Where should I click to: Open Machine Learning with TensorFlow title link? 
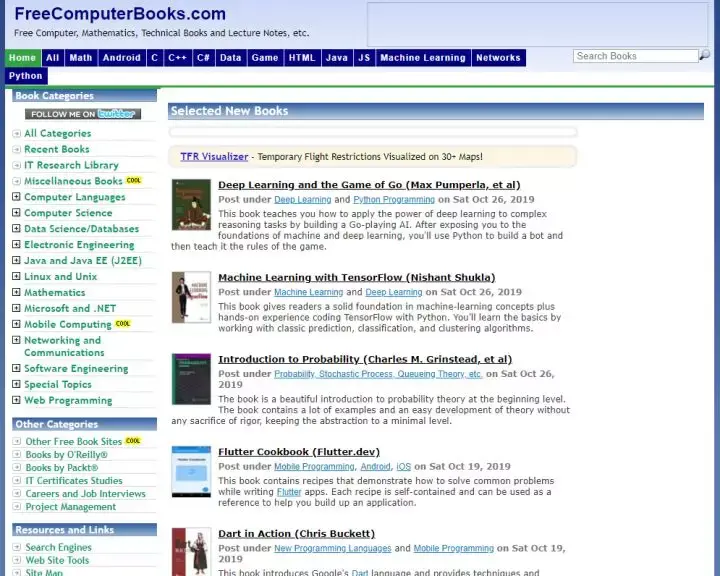[357, 277]
